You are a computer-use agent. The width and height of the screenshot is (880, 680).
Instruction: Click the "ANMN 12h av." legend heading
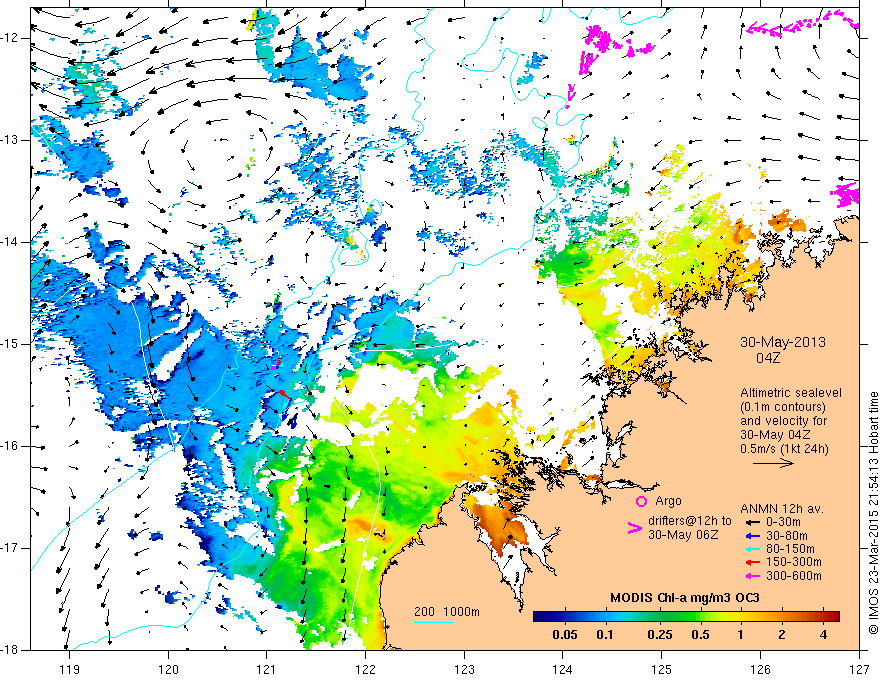point(782,509)
